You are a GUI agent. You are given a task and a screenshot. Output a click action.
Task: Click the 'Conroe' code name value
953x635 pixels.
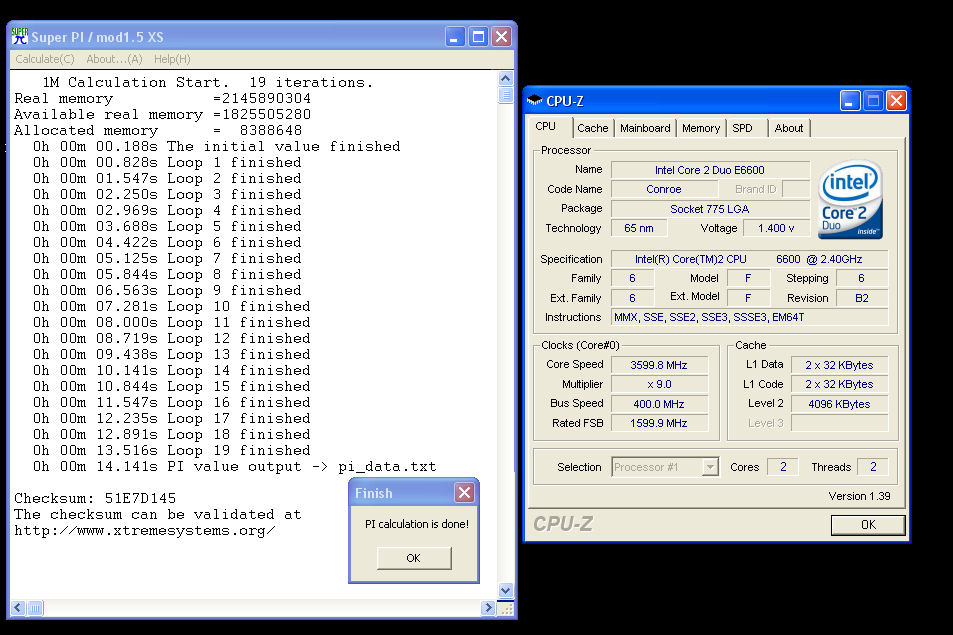tap(664, 189)
